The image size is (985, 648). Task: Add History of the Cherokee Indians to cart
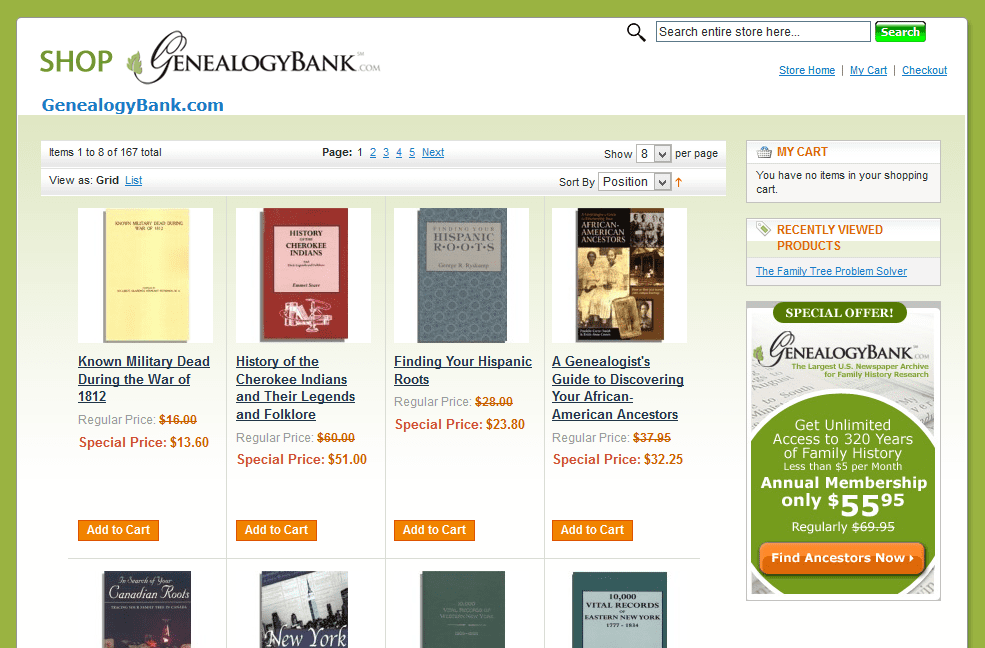click(276, 530)
